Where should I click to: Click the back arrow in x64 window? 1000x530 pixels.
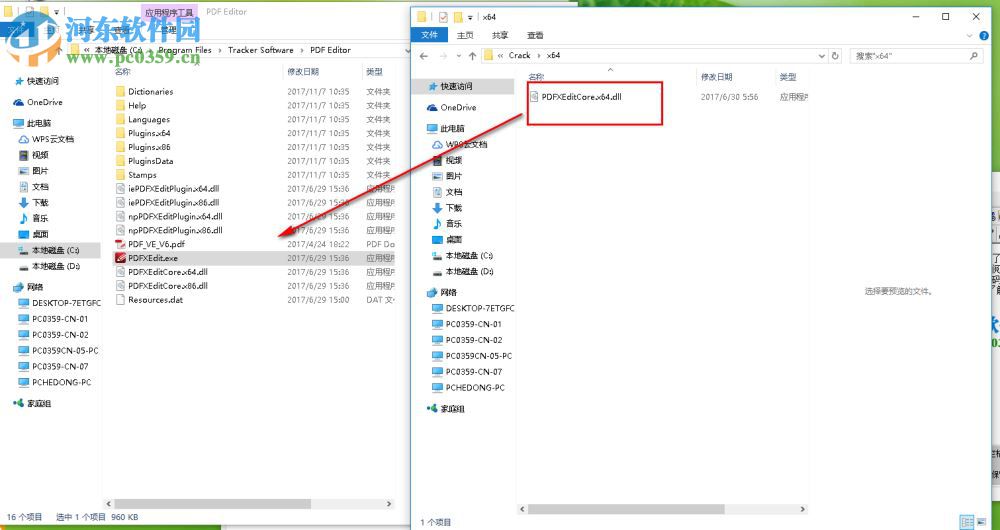click(x=423, y=56)
